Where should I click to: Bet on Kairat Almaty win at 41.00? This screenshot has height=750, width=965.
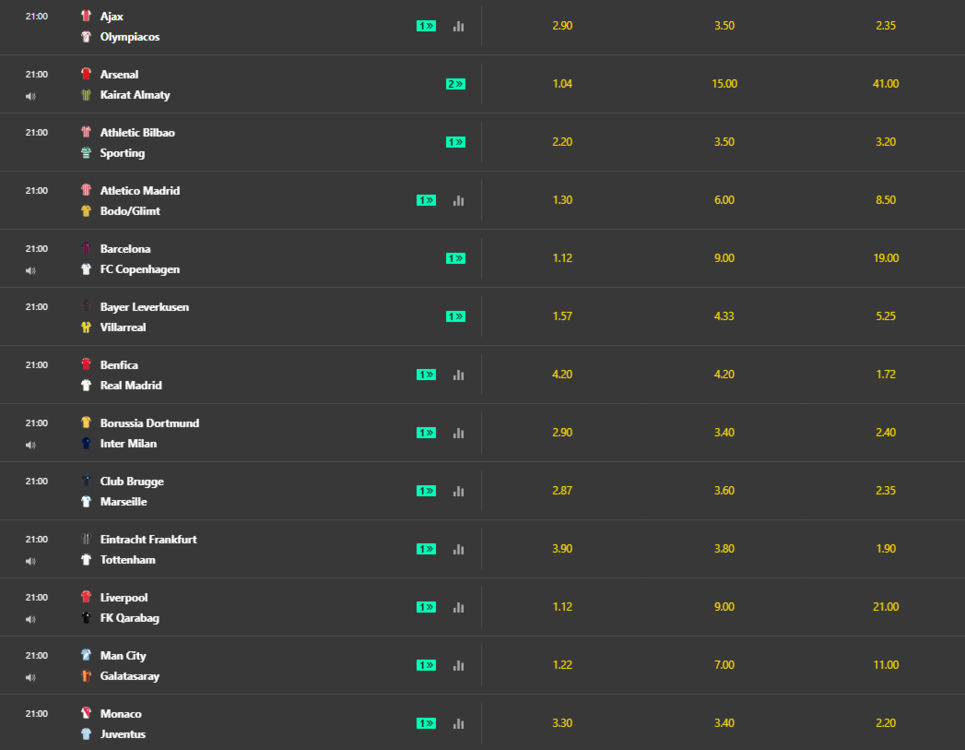(885, 84)
